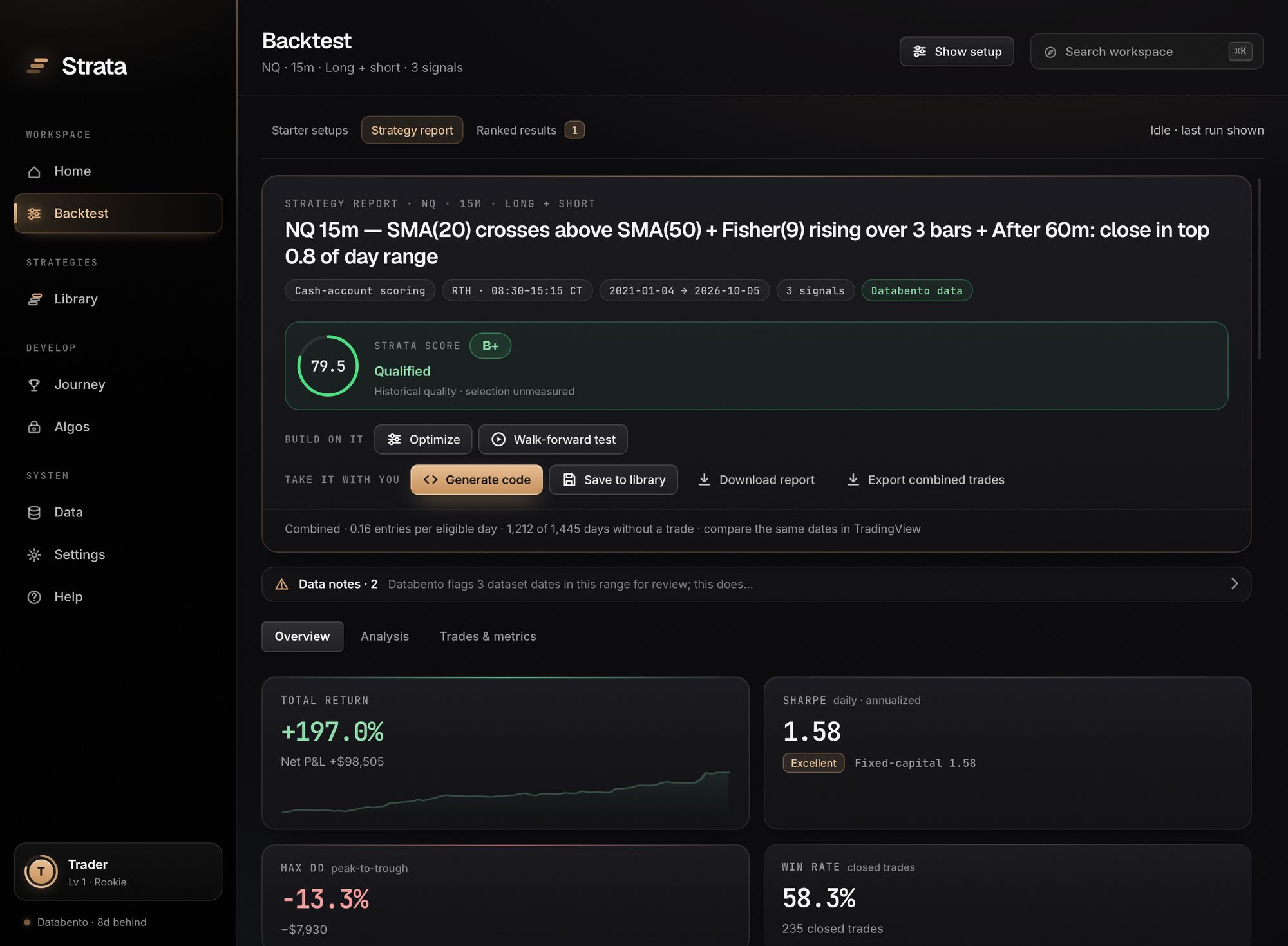Image resolution: width=1288 pixels, height=946 pixels.
Task: Click the Idle last run shown status
Action: coord(1207,130)
